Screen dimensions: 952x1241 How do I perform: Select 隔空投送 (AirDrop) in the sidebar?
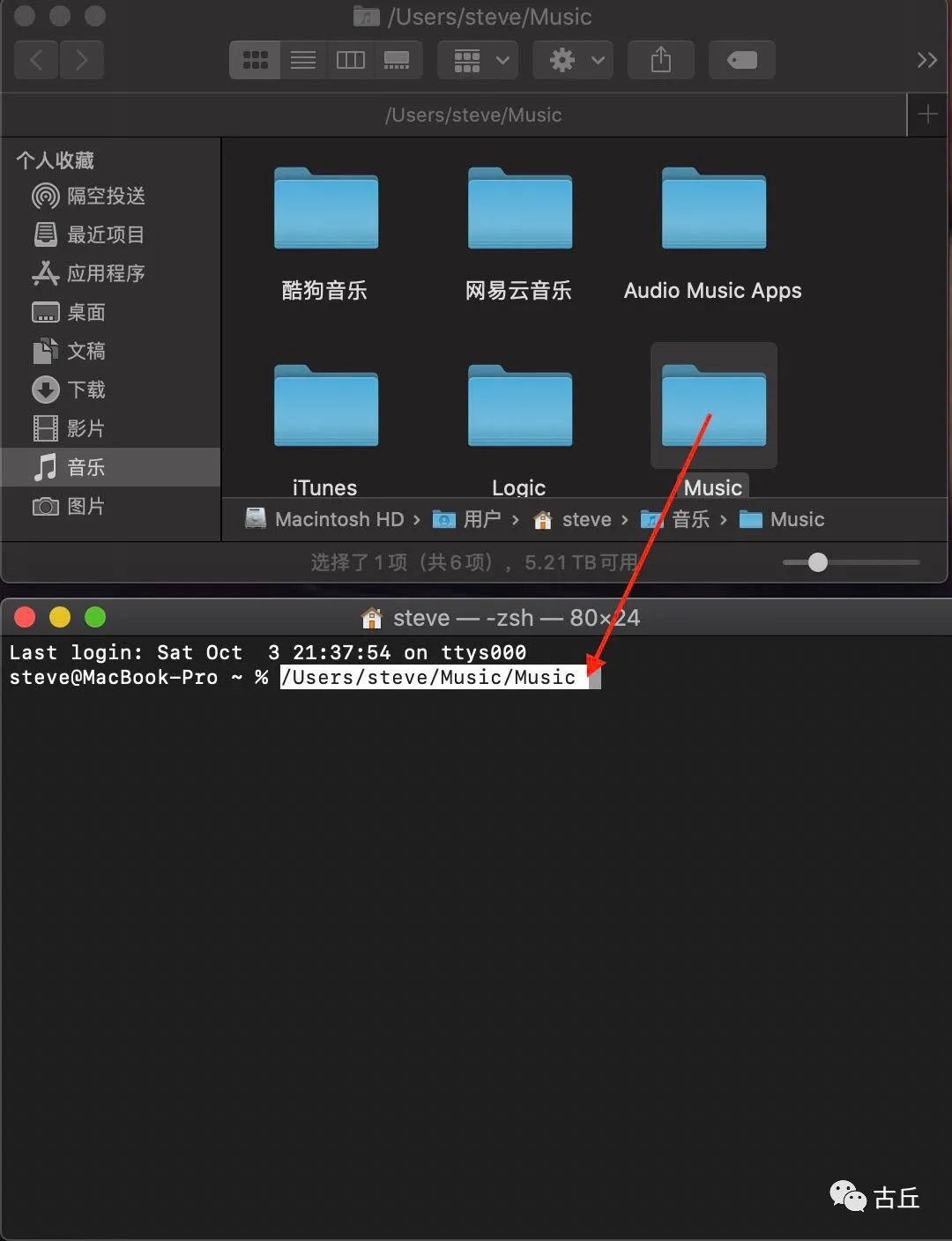[100, 196]
